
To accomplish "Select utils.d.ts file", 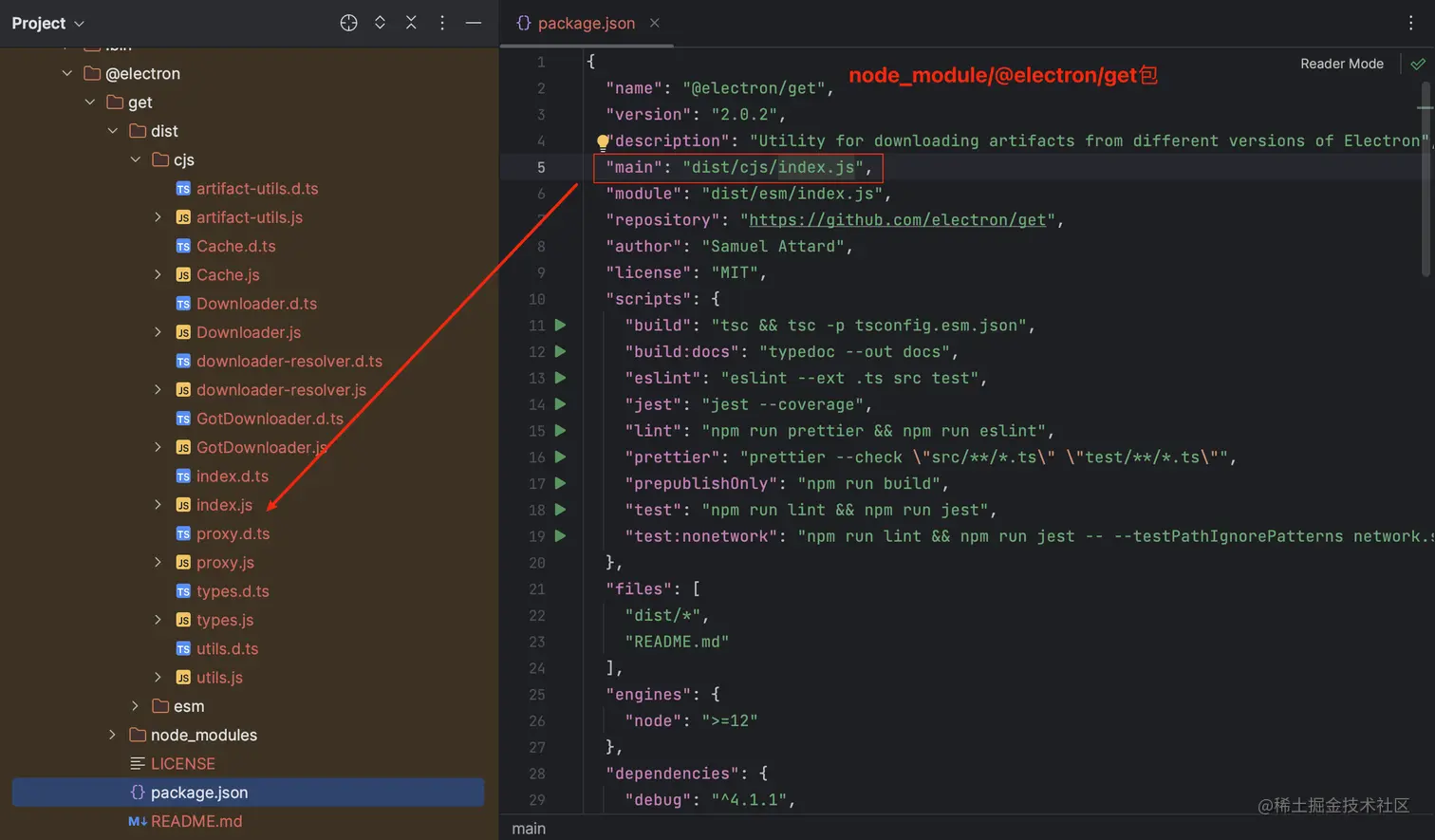I will (x=227, y=649).
